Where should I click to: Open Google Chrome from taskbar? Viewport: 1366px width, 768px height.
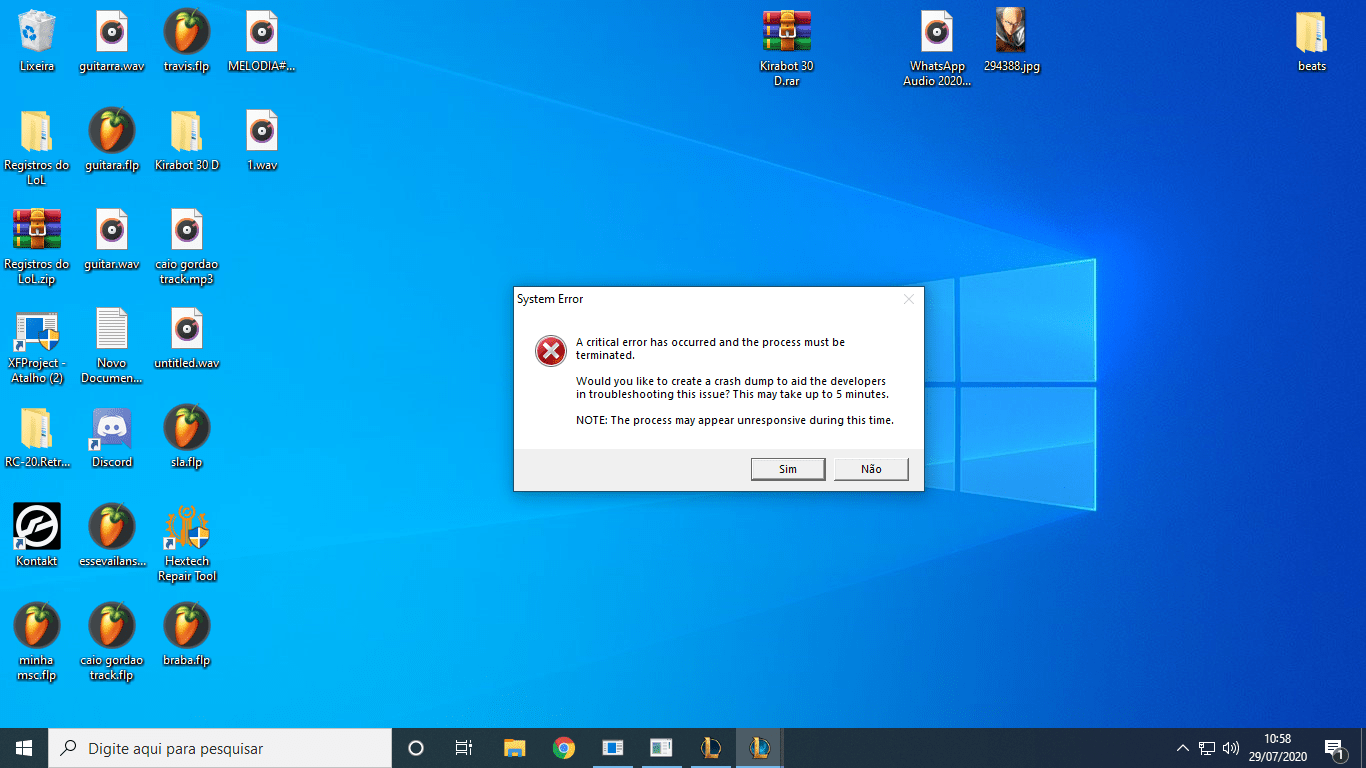pyautogui.click(x=563, y=748)
